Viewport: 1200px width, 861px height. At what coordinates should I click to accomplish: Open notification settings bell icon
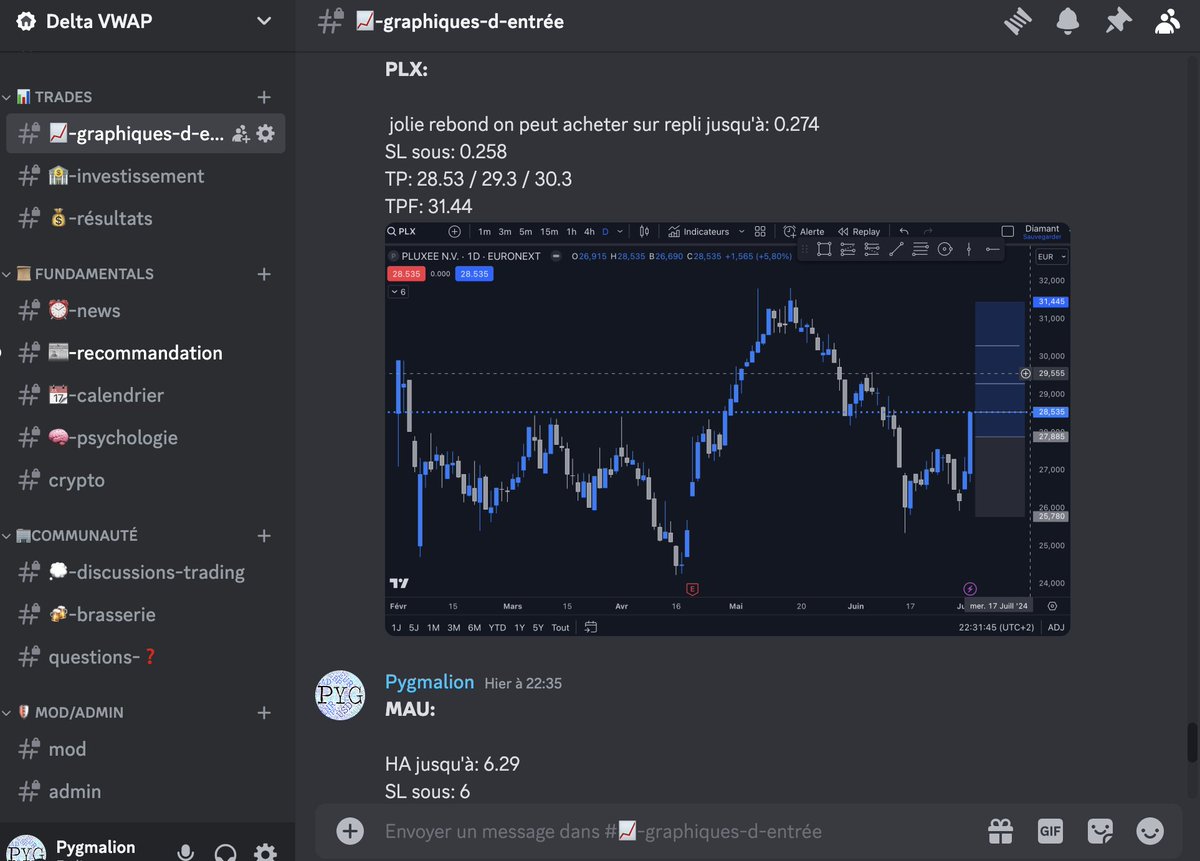pyautogui.click(x=1068, y=22)
